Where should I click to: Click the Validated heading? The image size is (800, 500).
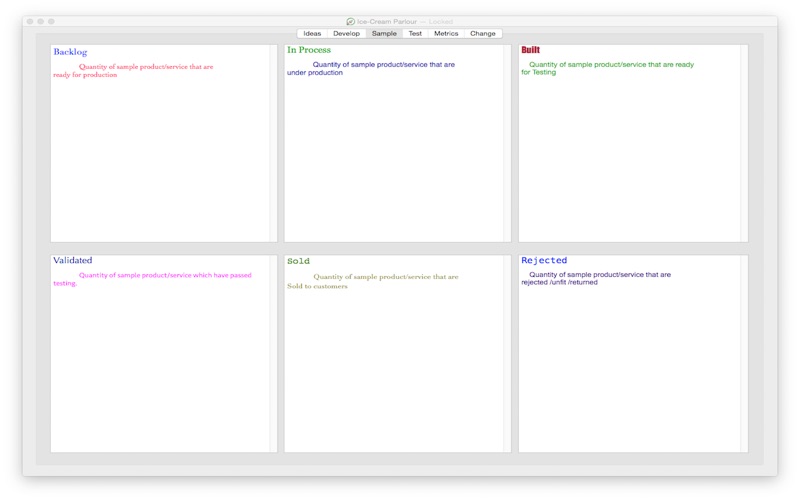[72, 260]
